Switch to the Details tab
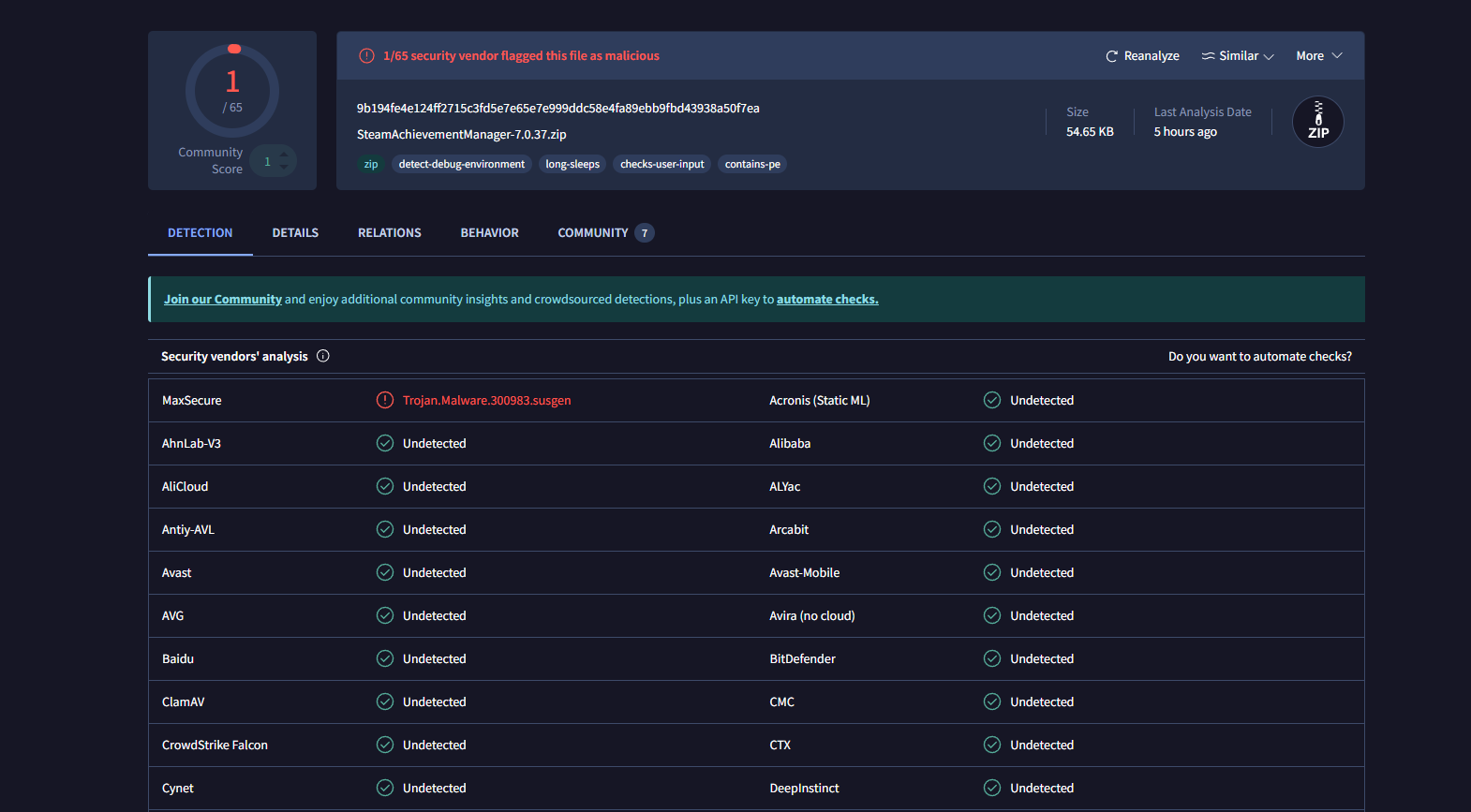Screen dimensions: 1471x812 coord(295,233)
